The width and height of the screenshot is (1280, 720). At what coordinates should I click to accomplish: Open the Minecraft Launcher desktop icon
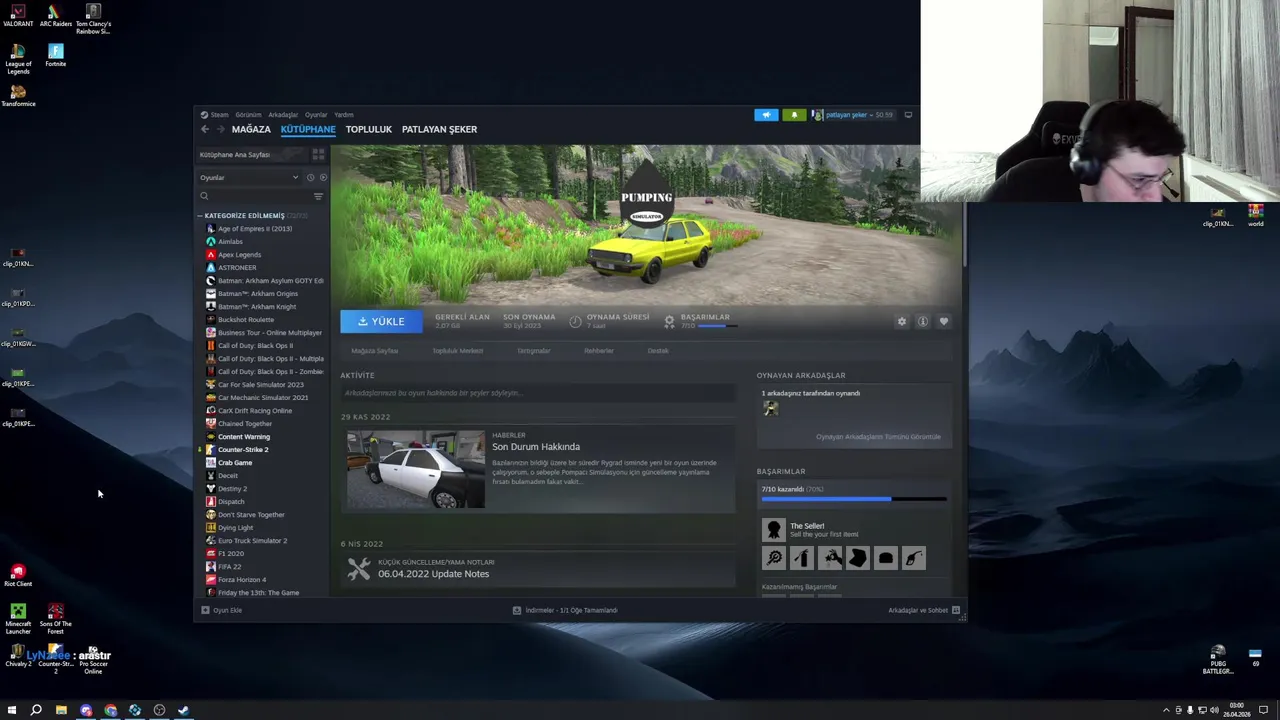18,618
